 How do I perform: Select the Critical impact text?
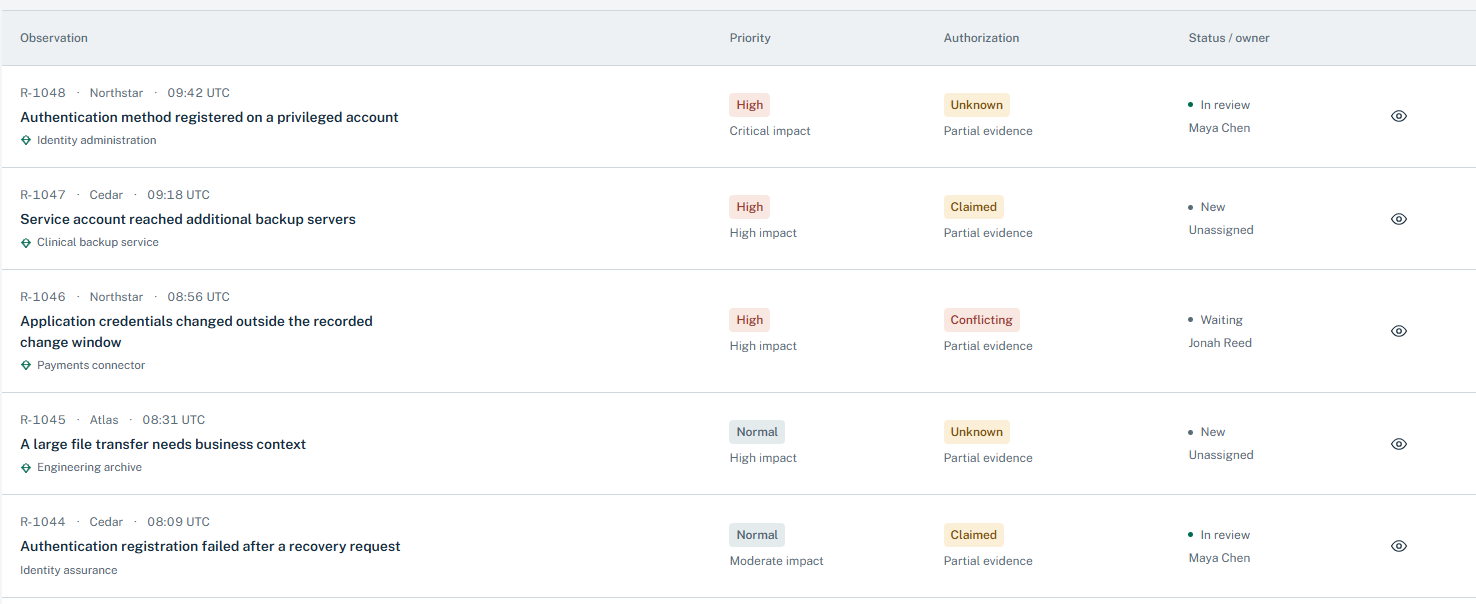click(770, 131)
